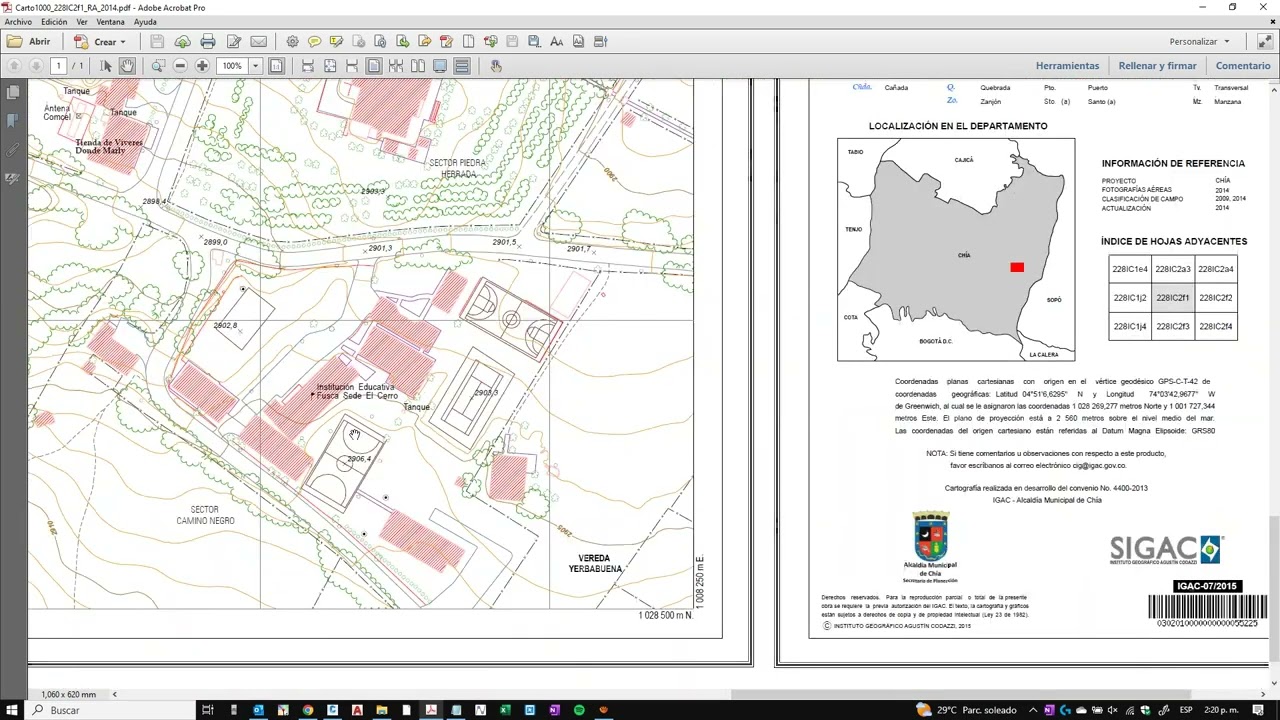The image size is (1280, 720).
Task: Click the 'VEREDA YERBABUENA' map label
Action: tap(595, 564)
